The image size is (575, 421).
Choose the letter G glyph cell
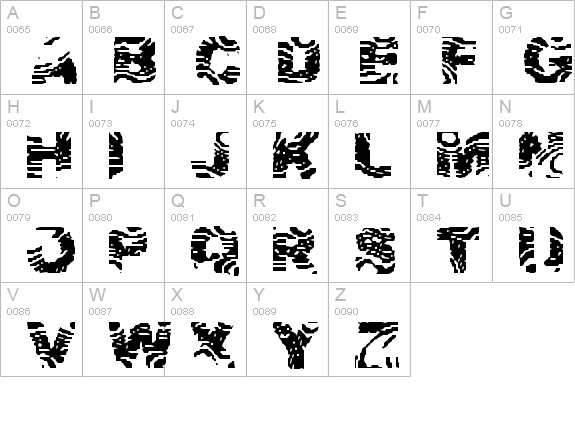tap(534, 47)
